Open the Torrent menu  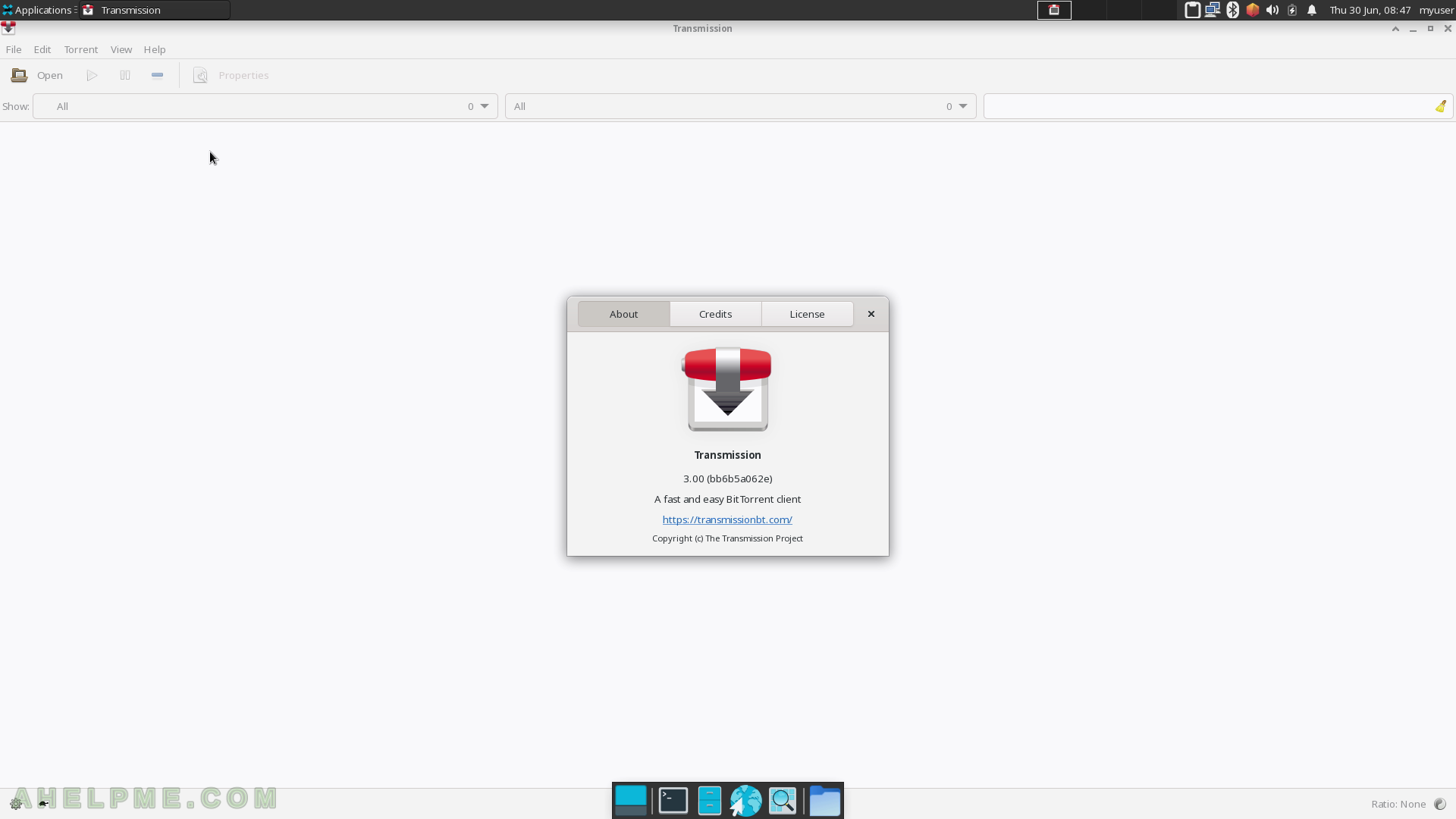pos(81,49)
